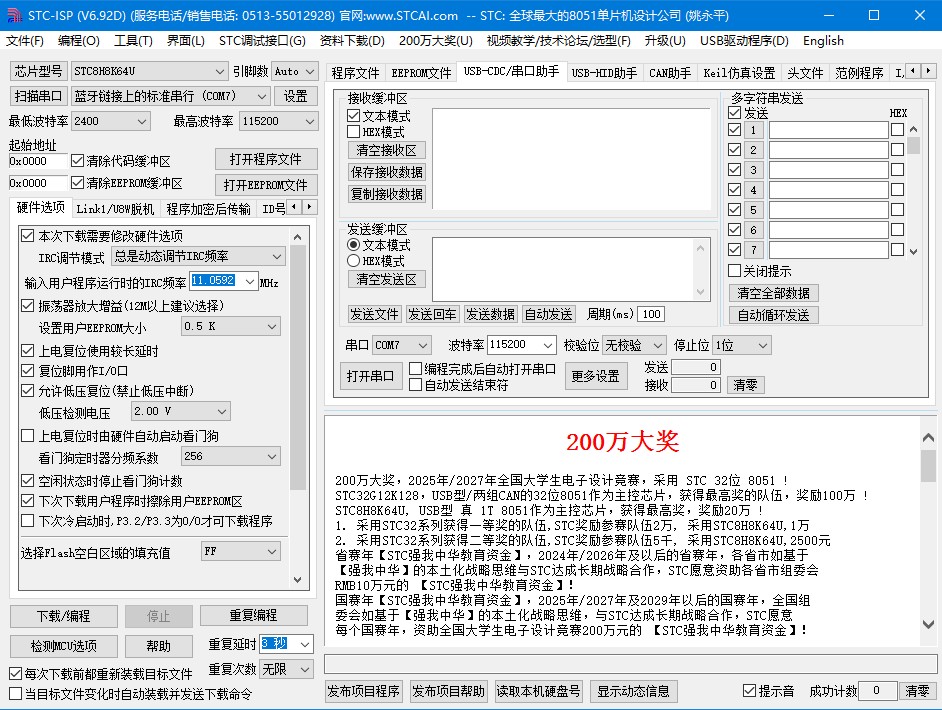Uncheck send checkbox for string row 3

(734, 169)
